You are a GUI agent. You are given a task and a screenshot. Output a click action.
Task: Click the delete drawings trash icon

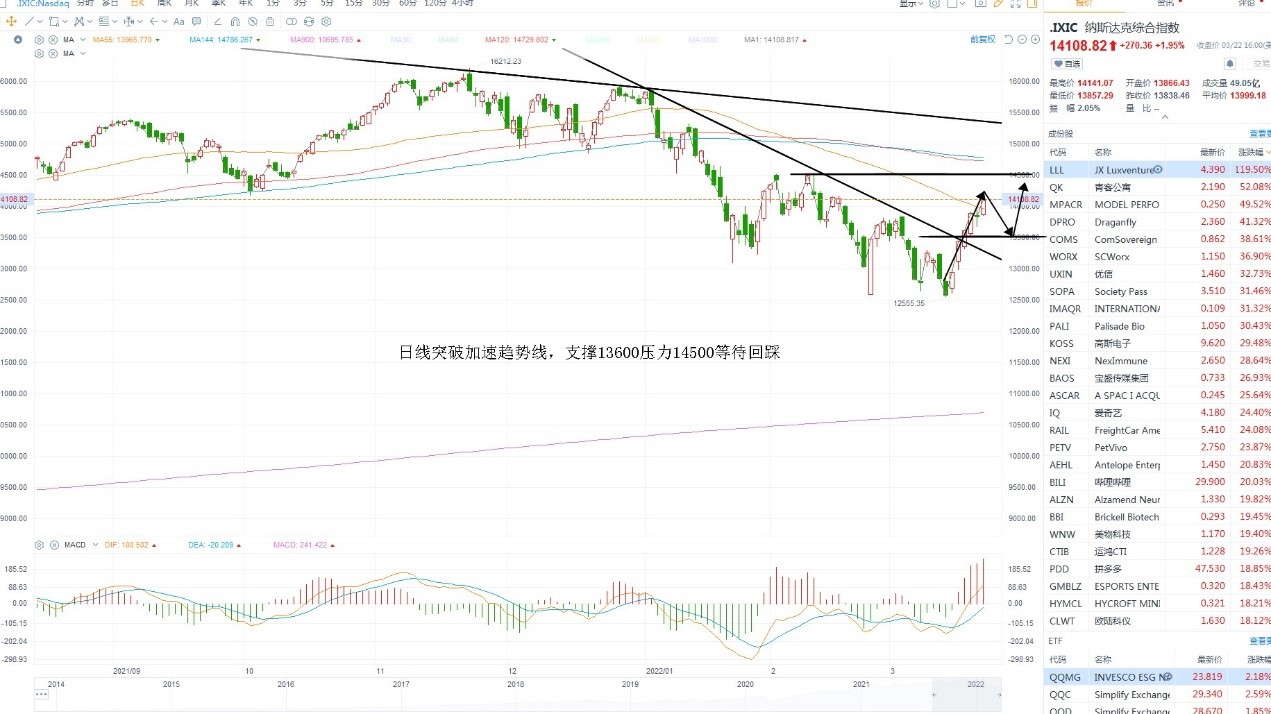(270, 21)
